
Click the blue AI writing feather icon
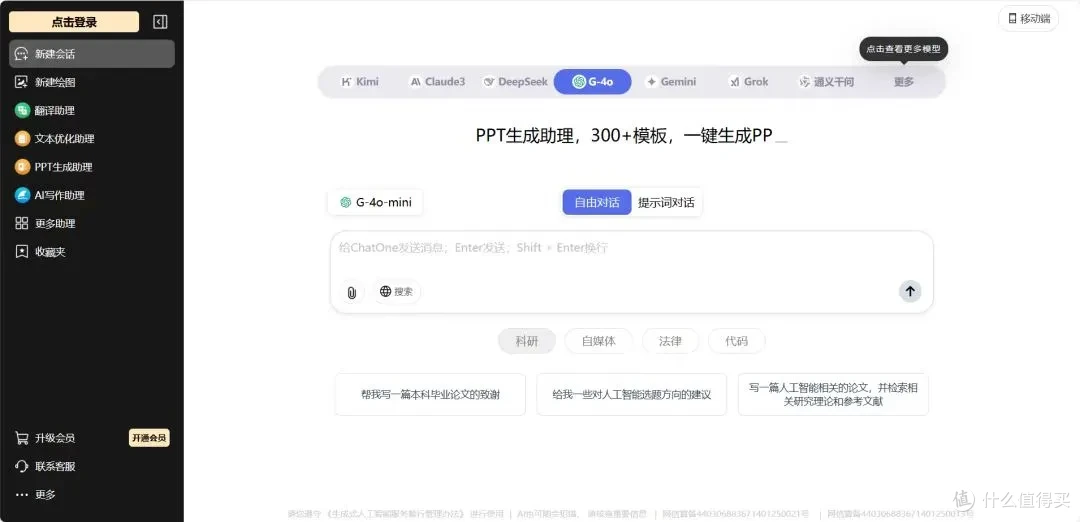22,195
